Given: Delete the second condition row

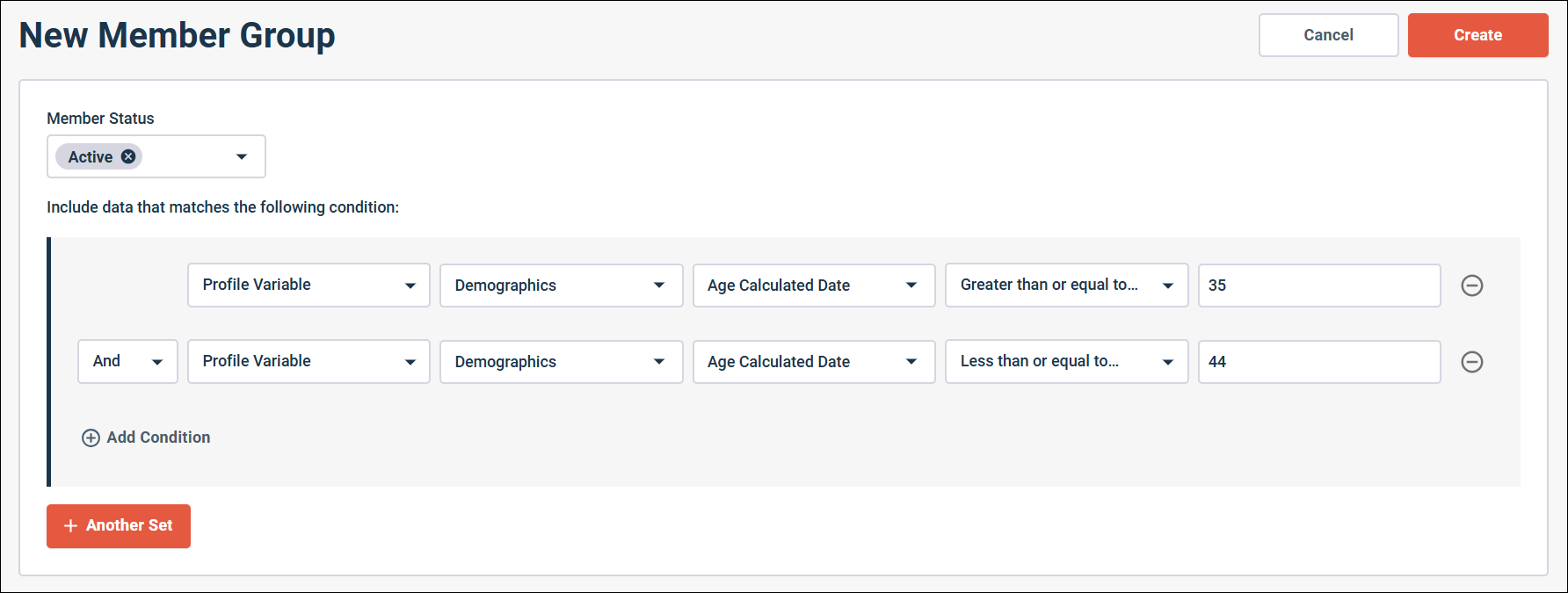Looking at the screenshot, I should coord(1471,362).
